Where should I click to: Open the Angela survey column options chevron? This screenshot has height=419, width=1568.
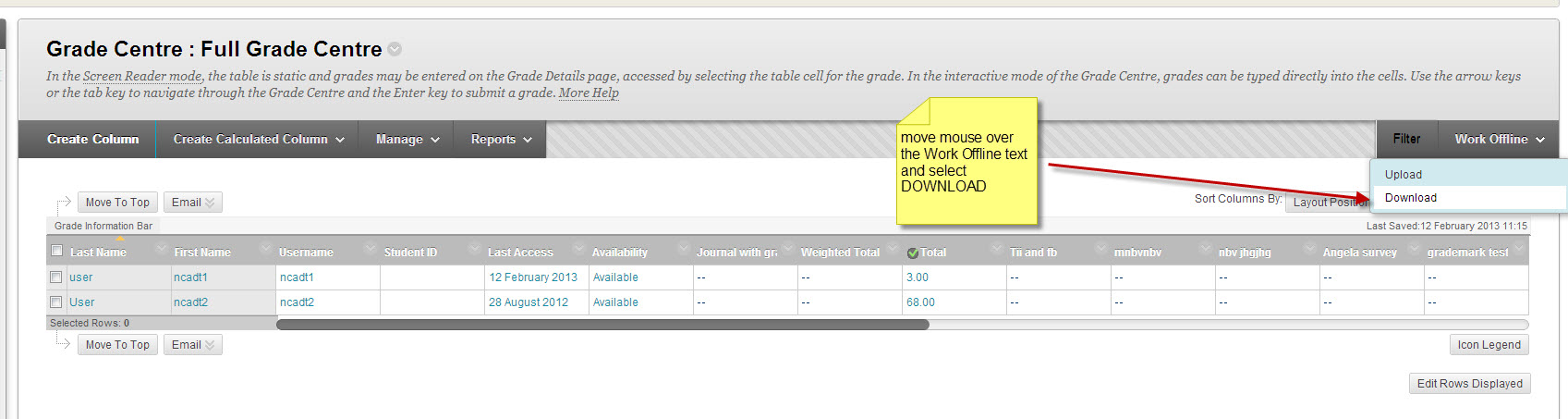pyautogui.click(x=1414, y=249)
